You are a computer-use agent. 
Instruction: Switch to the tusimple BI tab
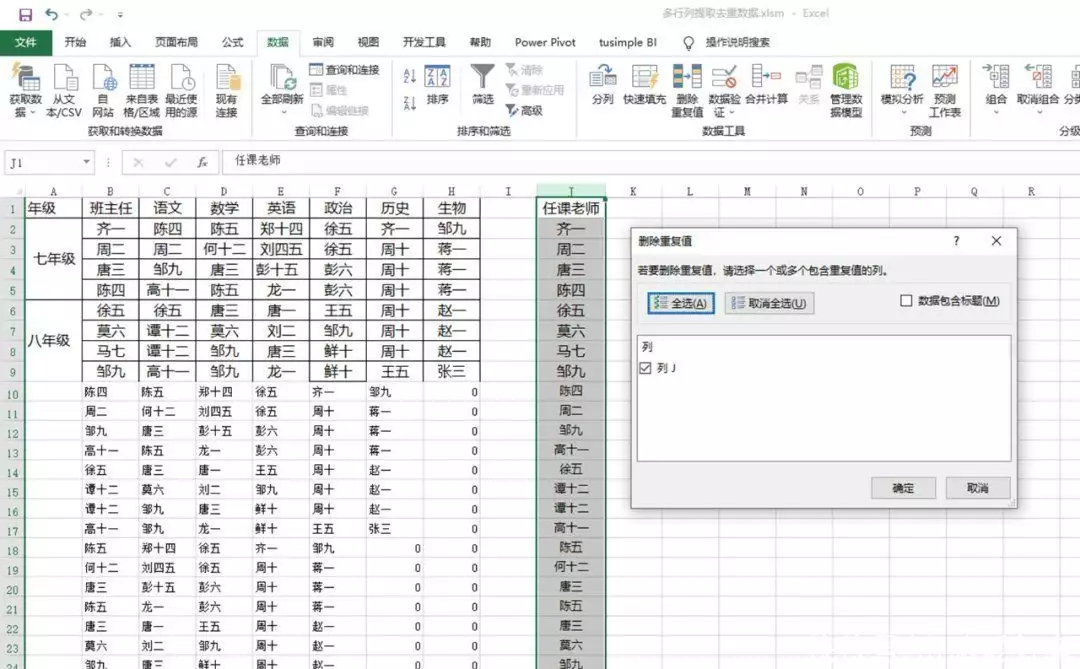click(x=627, y=43)
